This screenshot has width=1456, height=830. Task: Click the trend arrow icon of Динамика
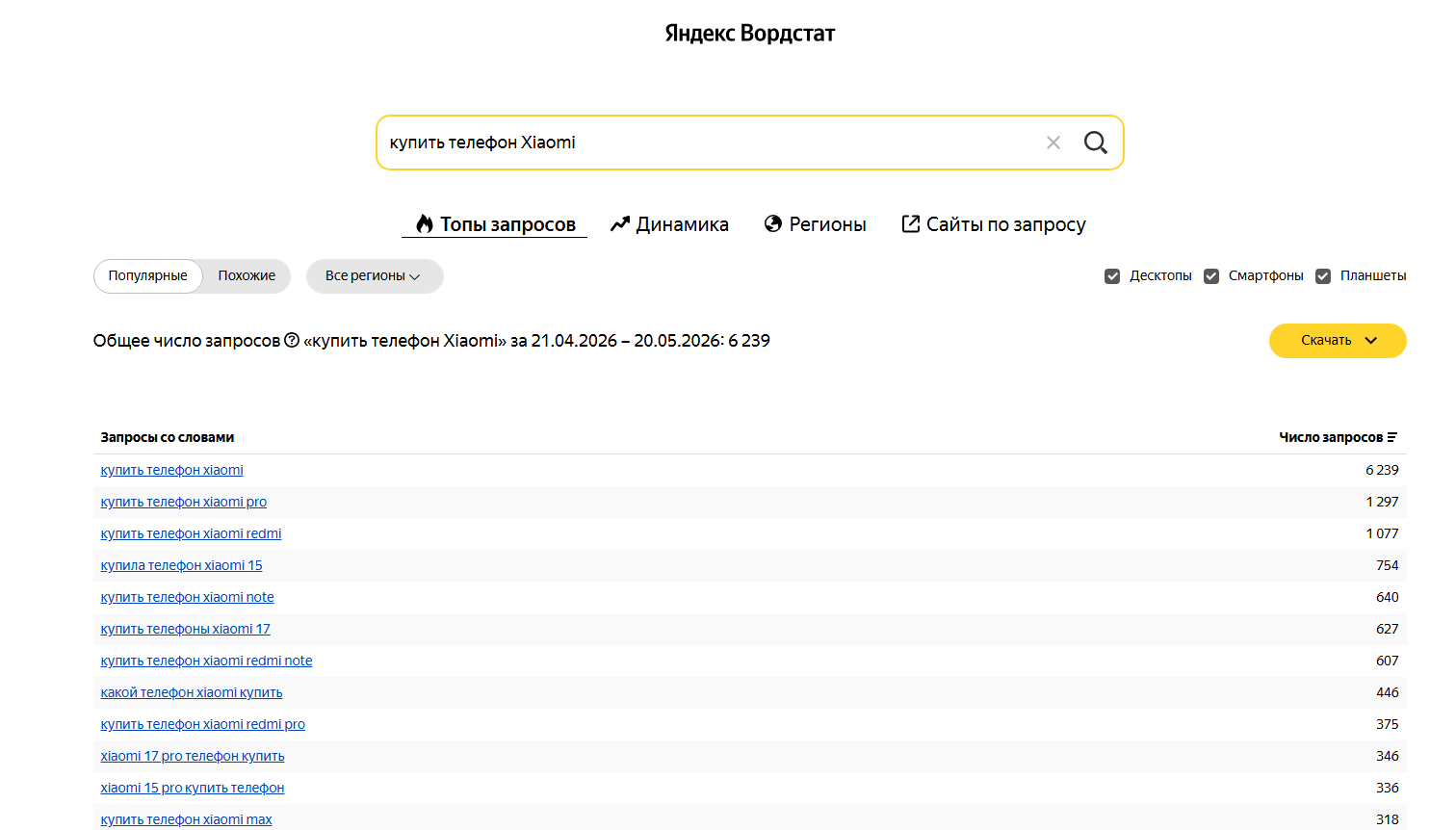pyautogui.click(x=620, y=224)
